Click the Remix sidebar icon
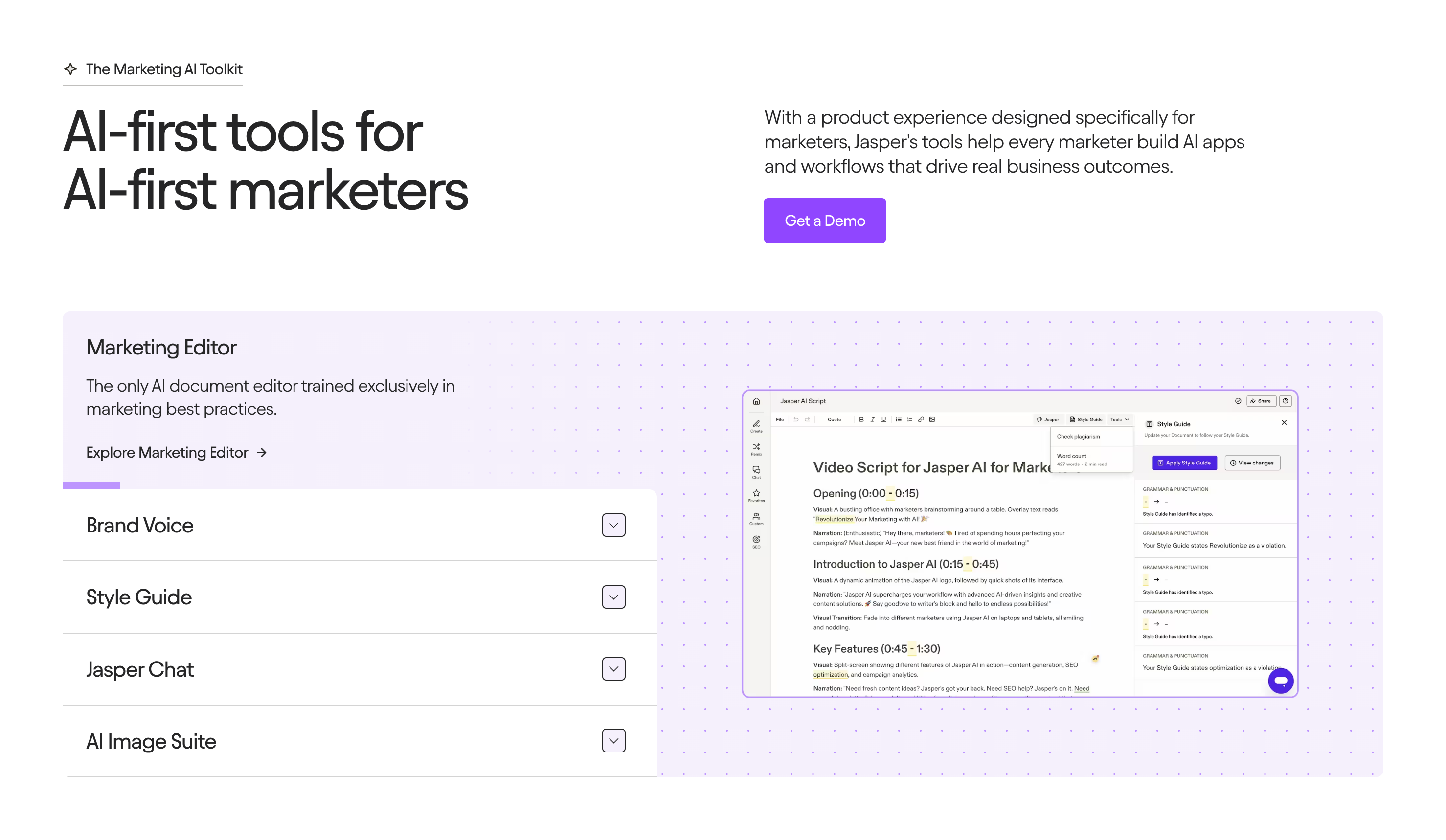This screenshot has height=840, width=1446. [x=756, y=448]
